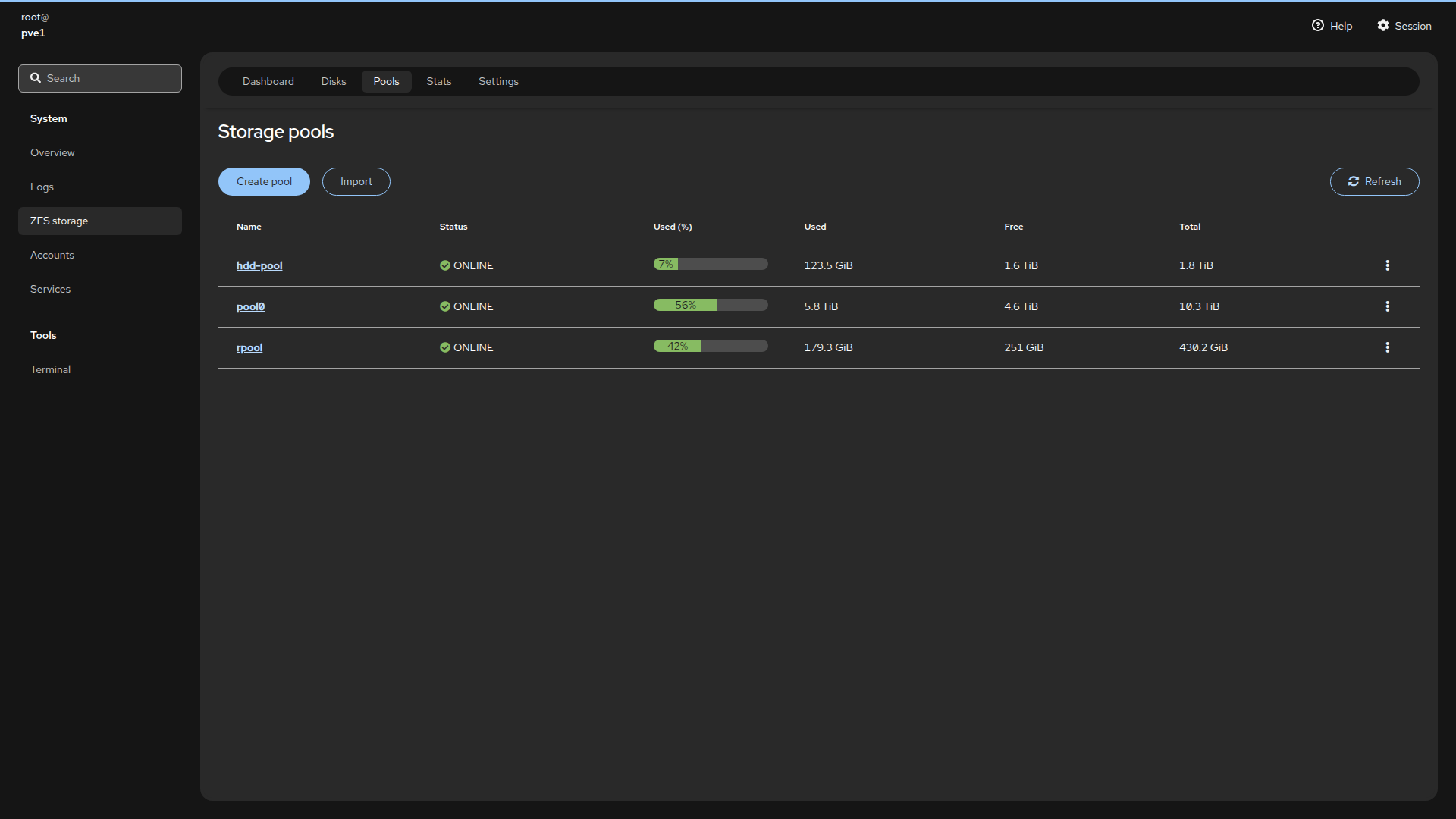This screenshot has width=1456, height=819.
Task: Open the kebab menu for hdd-pool
Action: click(x=1387, y=265)
